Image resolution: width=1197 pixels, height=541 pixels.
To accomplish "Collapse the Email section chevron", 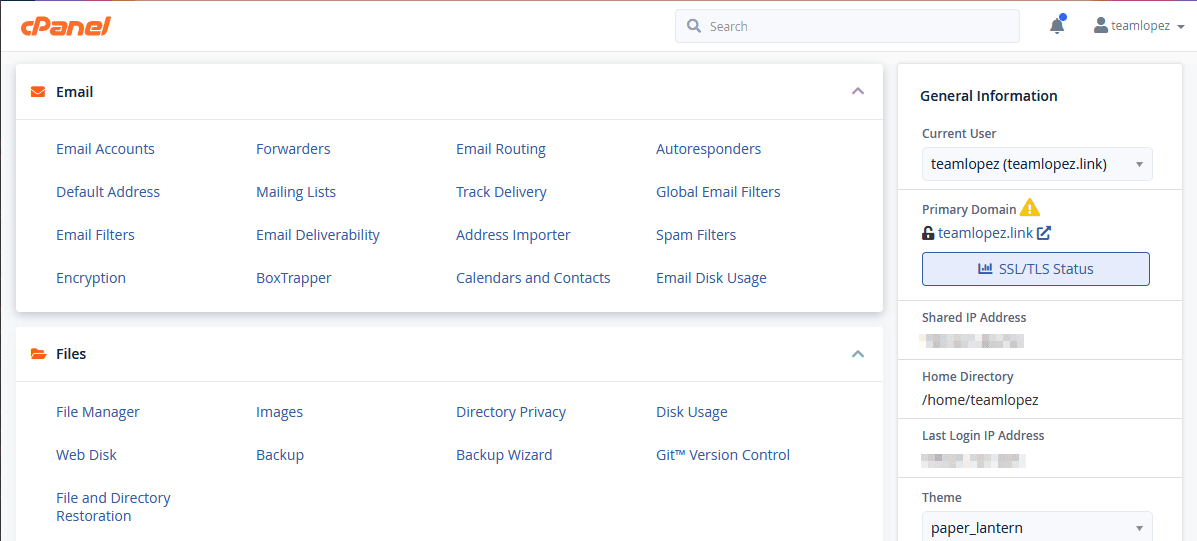I will pos(858,92).
